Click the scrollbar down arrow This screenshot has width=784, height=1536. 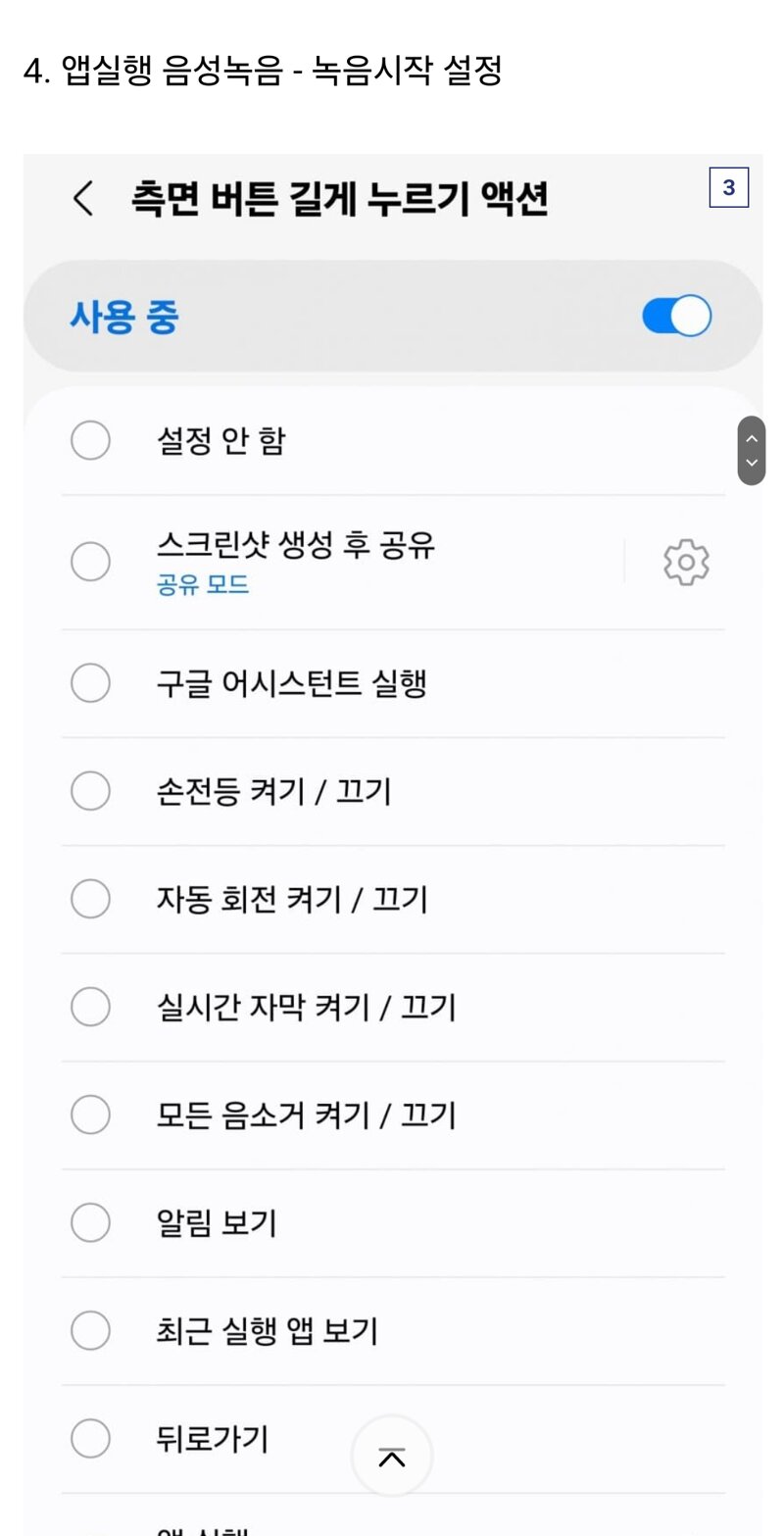(x=752, y=463)
